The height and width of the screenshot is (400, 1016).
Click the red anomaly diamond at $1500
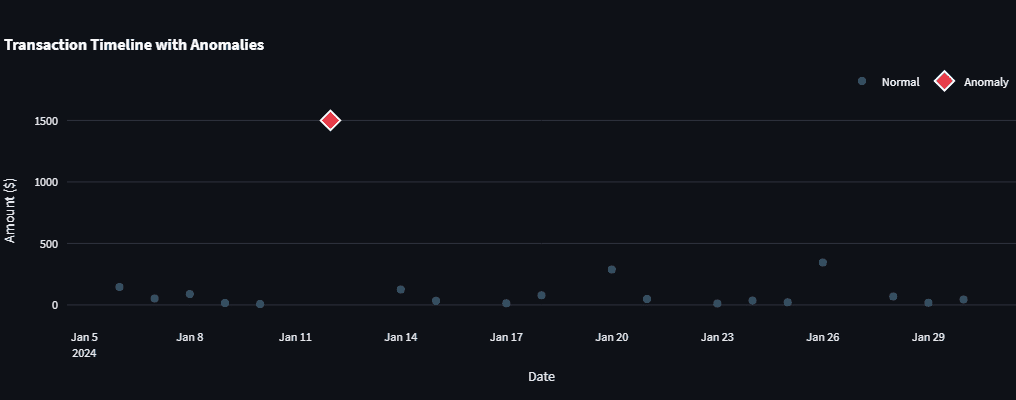(x=330, y=120)
